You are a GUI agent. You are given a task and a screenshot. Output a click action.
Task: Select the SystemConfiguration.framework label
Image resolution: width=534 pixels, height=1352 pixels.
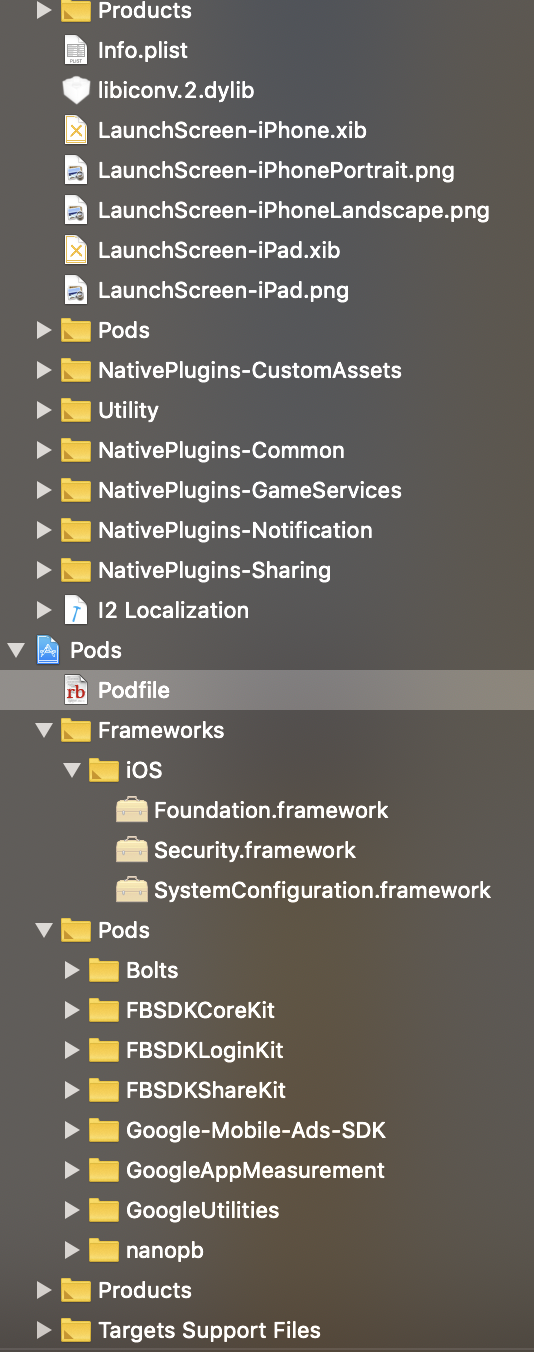coord(323,890)
